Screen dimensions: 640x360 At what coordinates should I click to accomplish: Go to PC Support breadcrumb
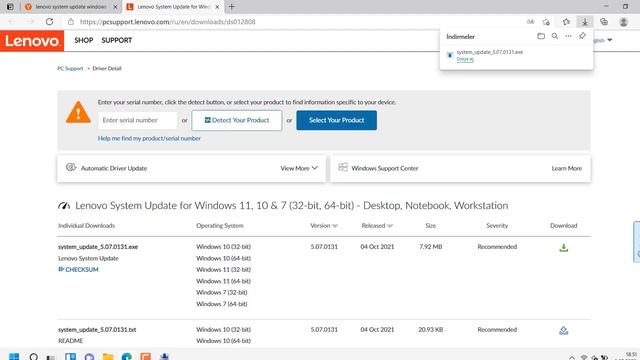pyautogui.click(x=70, y=68)
